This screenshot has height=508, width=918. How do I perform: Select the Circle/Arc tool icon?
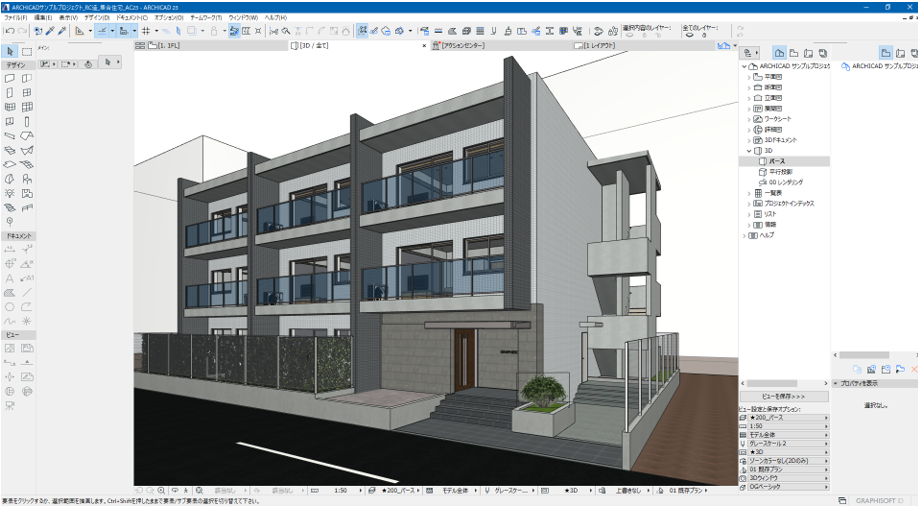coord(10,307)
